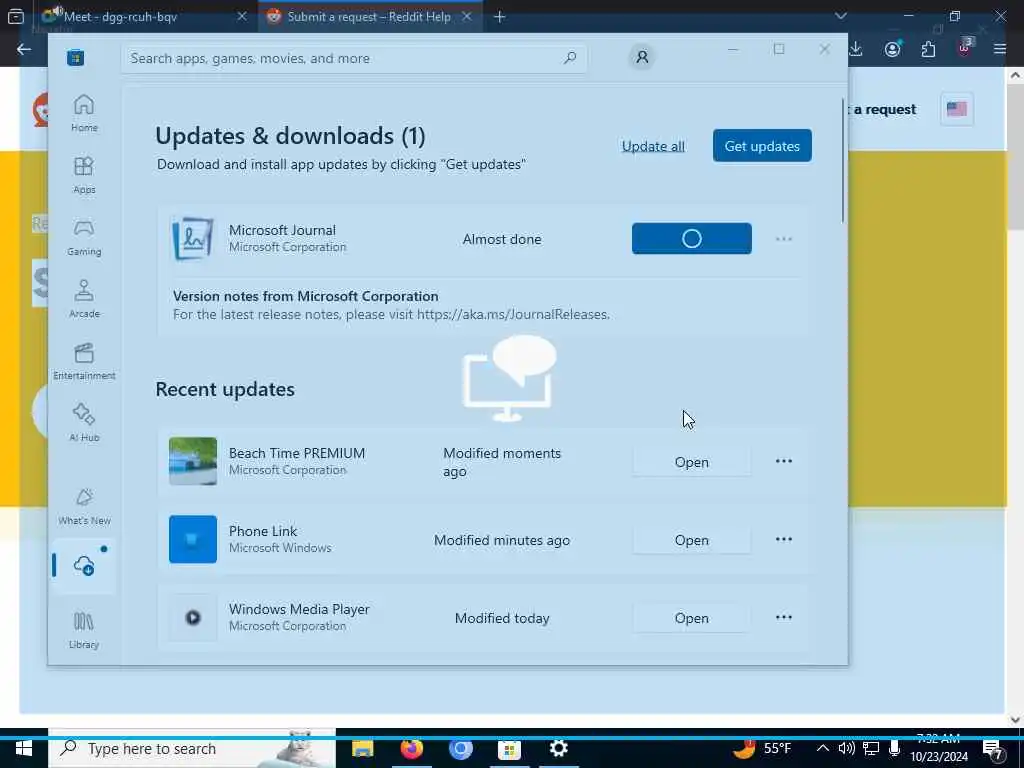Click the Get updates button
The image size is (1024, 768).
pyautogui.click(x=762, y=146)
